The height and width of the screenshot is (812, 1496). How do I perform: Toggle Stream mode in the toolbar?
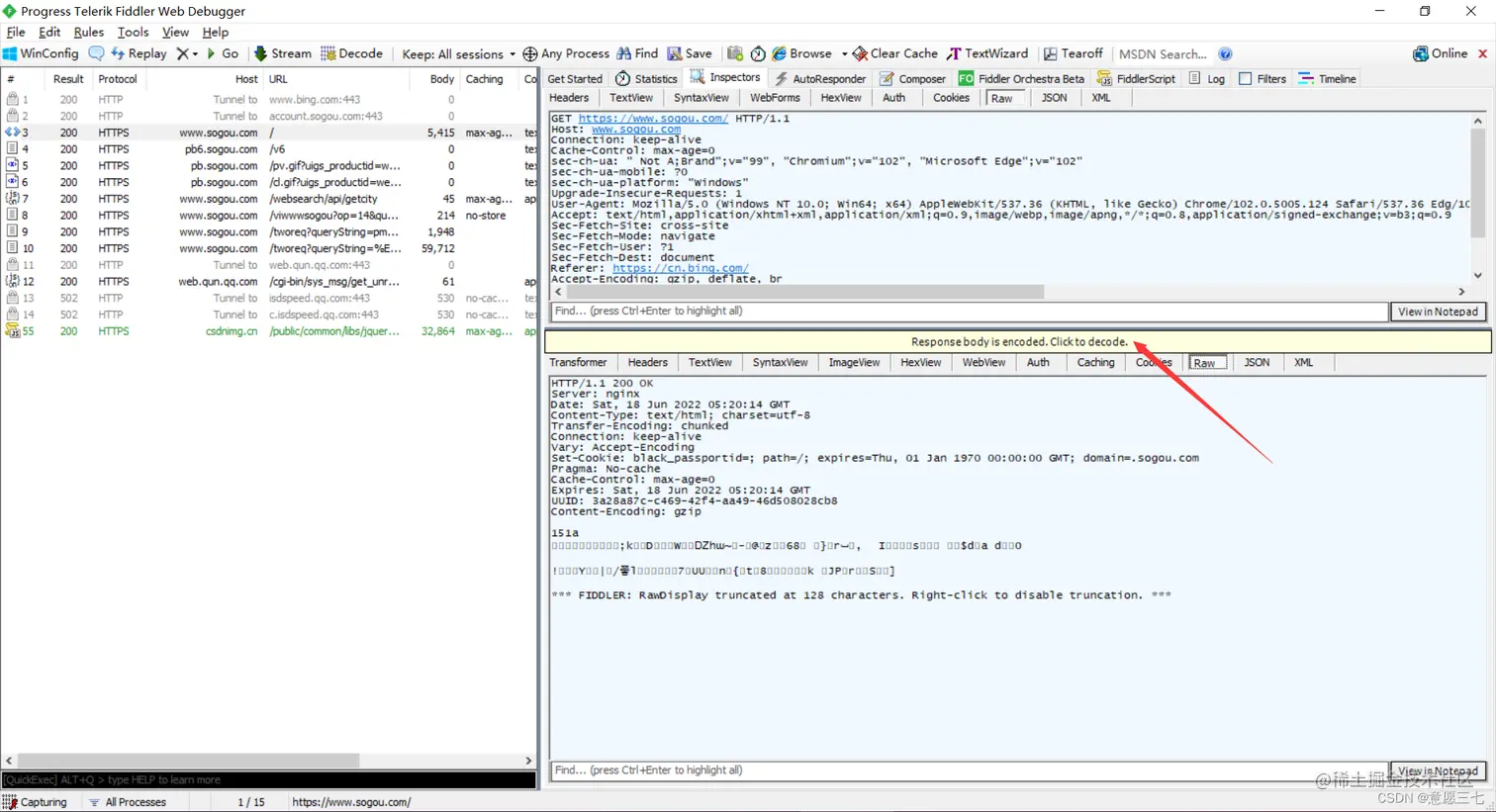pyautogui.click(x=282, y=53)
